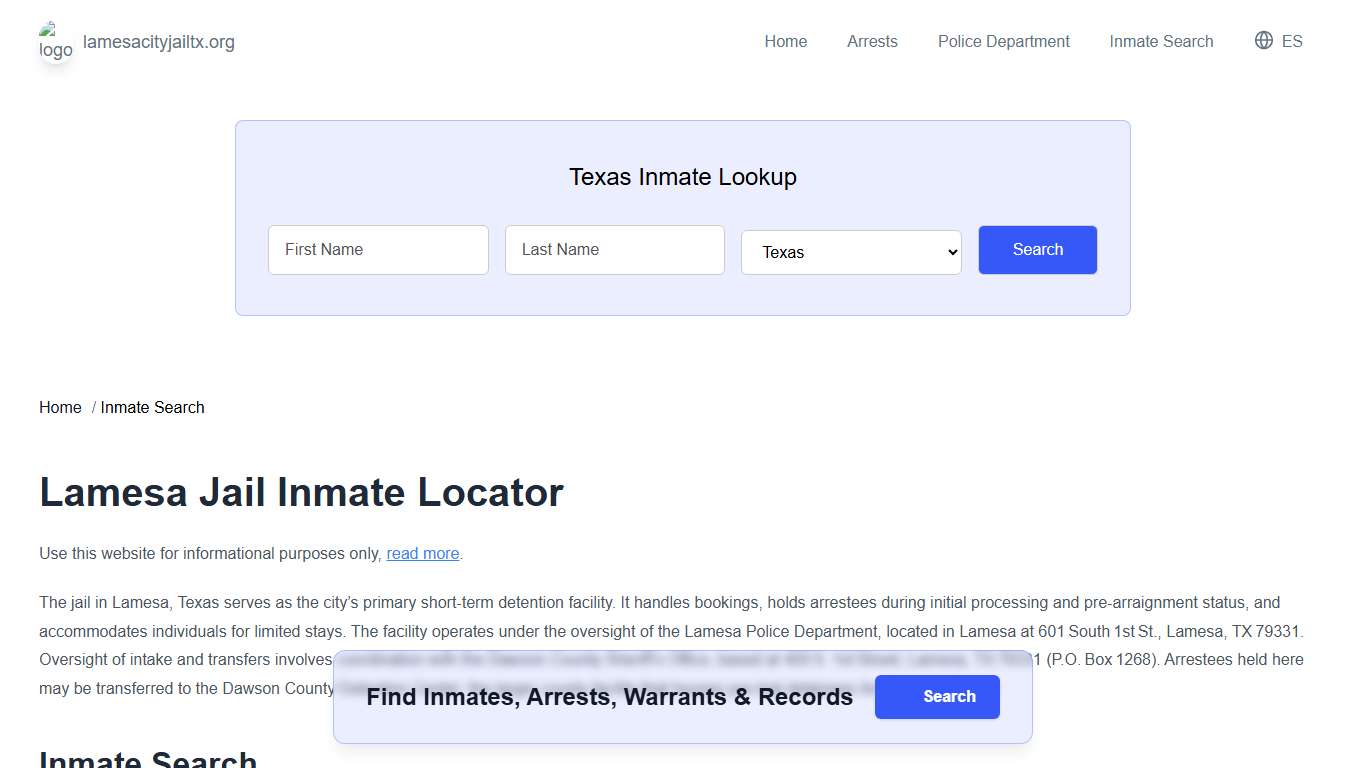The image size is (1366, 768).
Task: Open the read more link
Action: pos(422,553)
